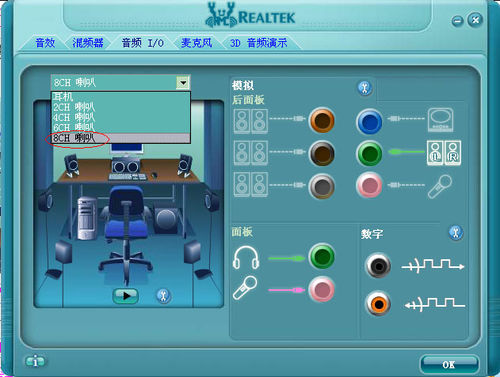Screen dimensions: 500x377
Task: Open the 音效 tab
Action: coord(45,43)
